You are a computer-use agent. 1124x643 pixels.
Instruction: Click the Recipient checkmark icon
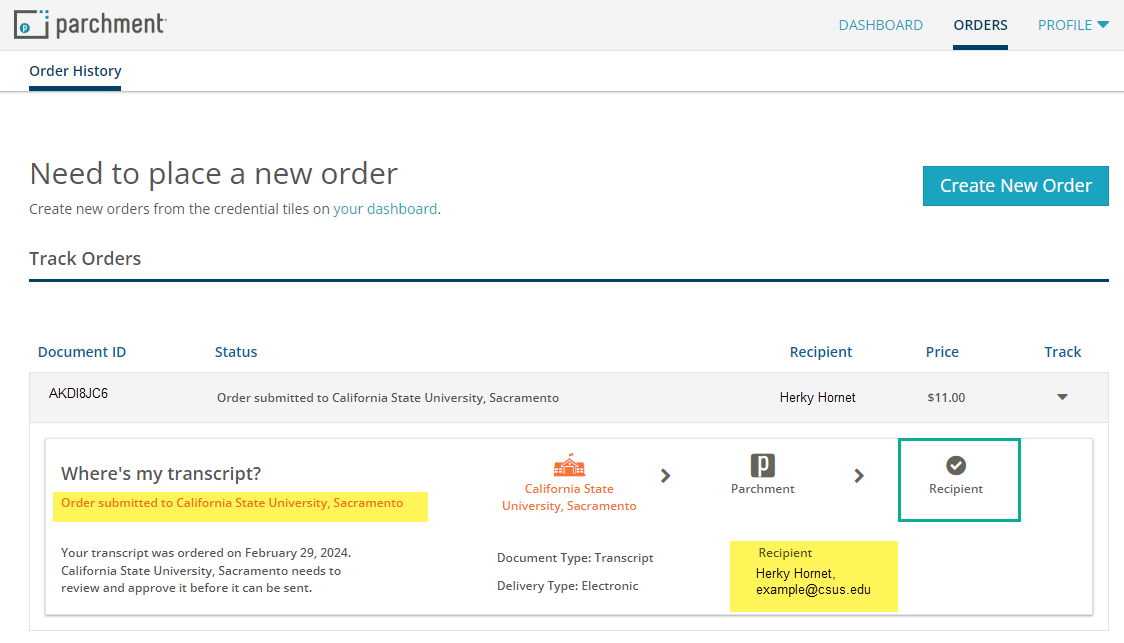tap(956, 465)
